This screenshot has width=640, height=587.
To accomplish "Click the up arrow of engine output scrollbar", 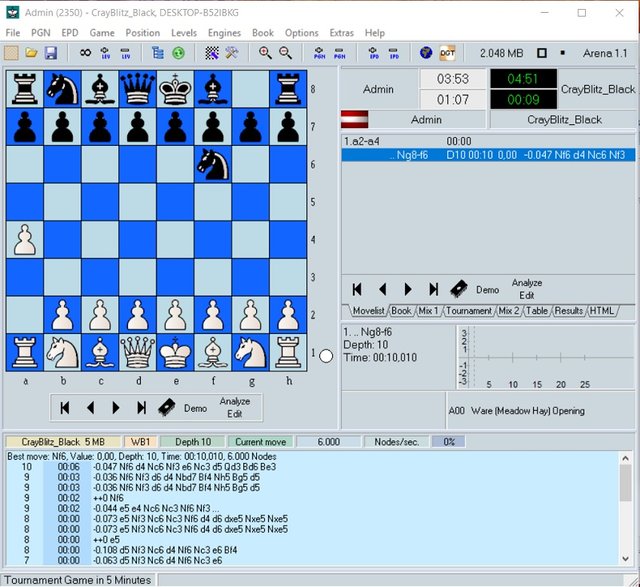I will pos(625,458).
